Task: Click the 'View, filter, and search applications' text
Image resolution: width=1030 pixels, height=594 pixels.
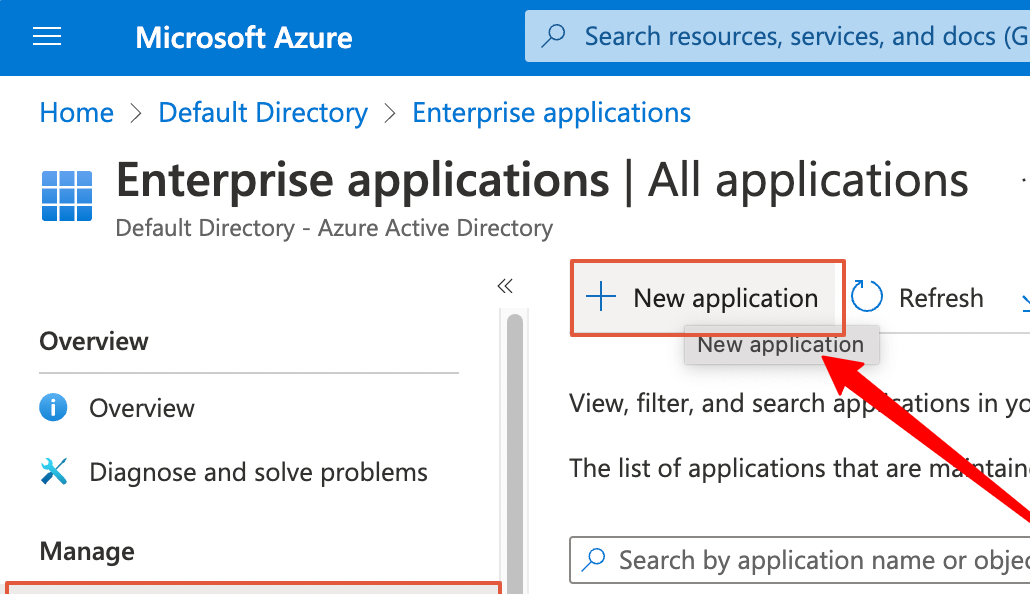Action: pyautogui.click(x=799, y=403)
